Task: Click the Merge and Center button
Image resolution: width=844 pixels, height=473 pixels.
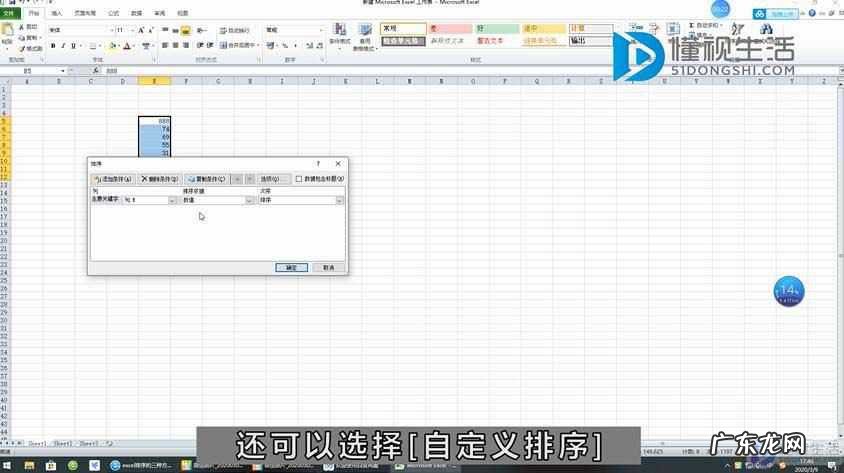Action: [237, 46]
